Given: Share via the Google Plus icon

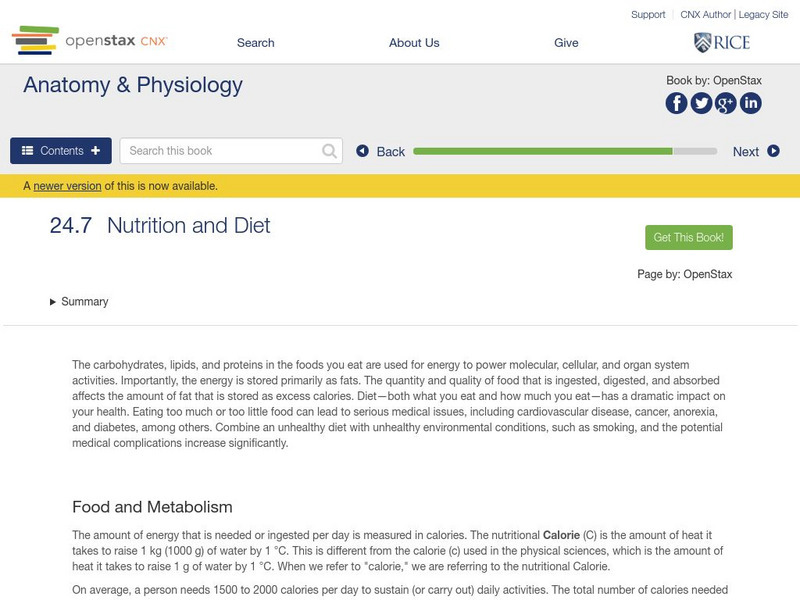Looking at the screenshot, I should [726, 103].
